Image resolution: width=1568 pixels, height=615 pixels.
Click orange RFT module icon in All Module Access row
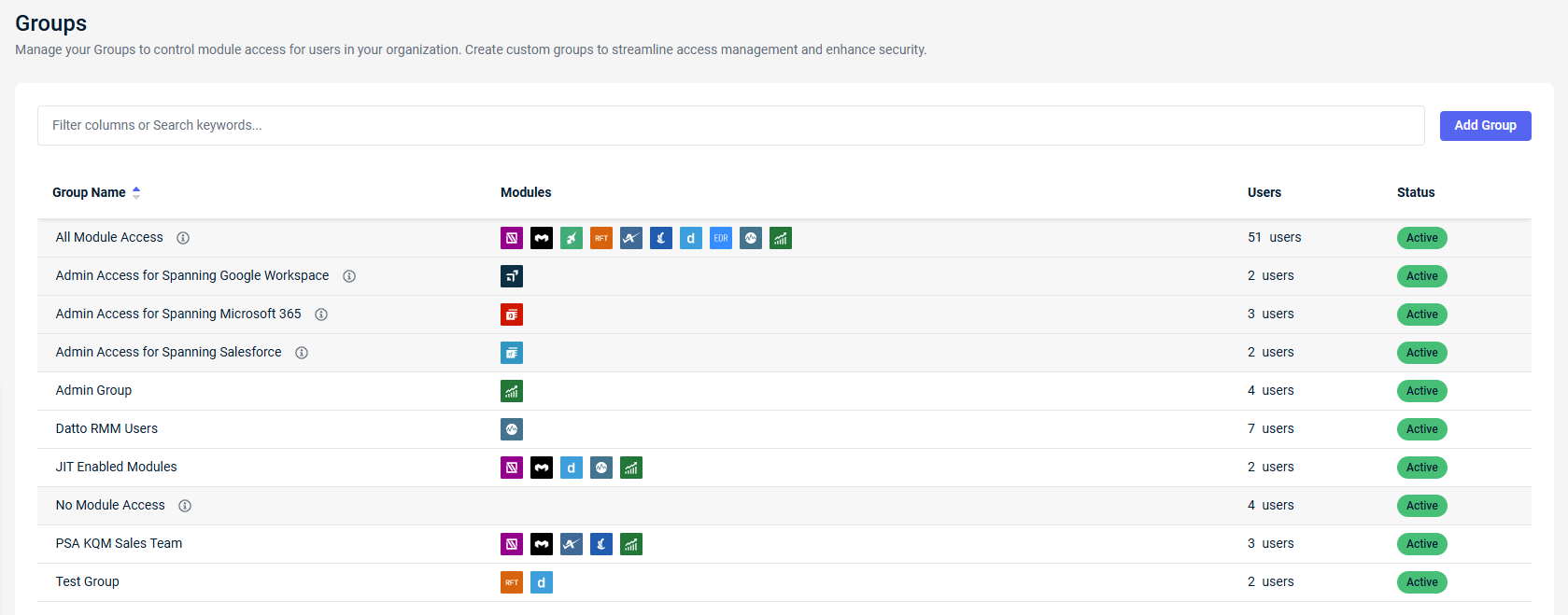(601, 238)
